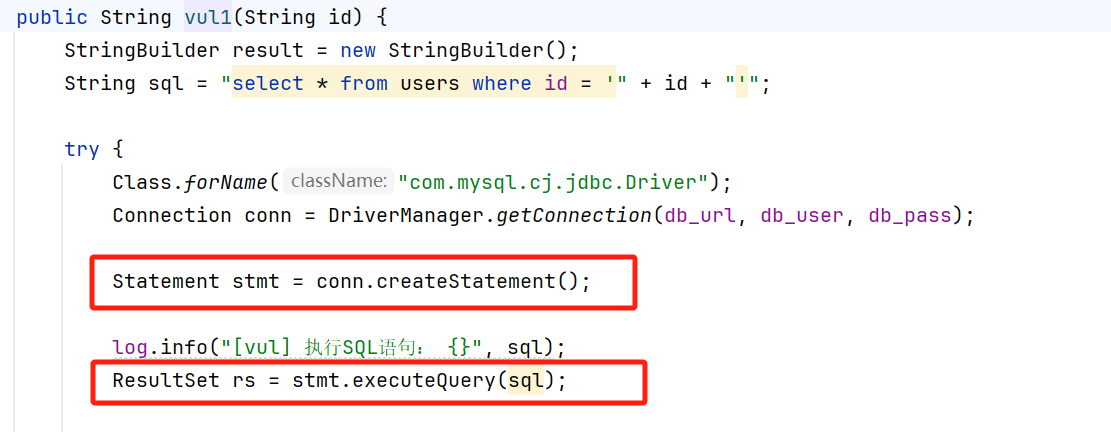This screenshot has height=432, width=1111.
Task: Click the sql variable in String sql declaration
Action: (x=167, y=84)
